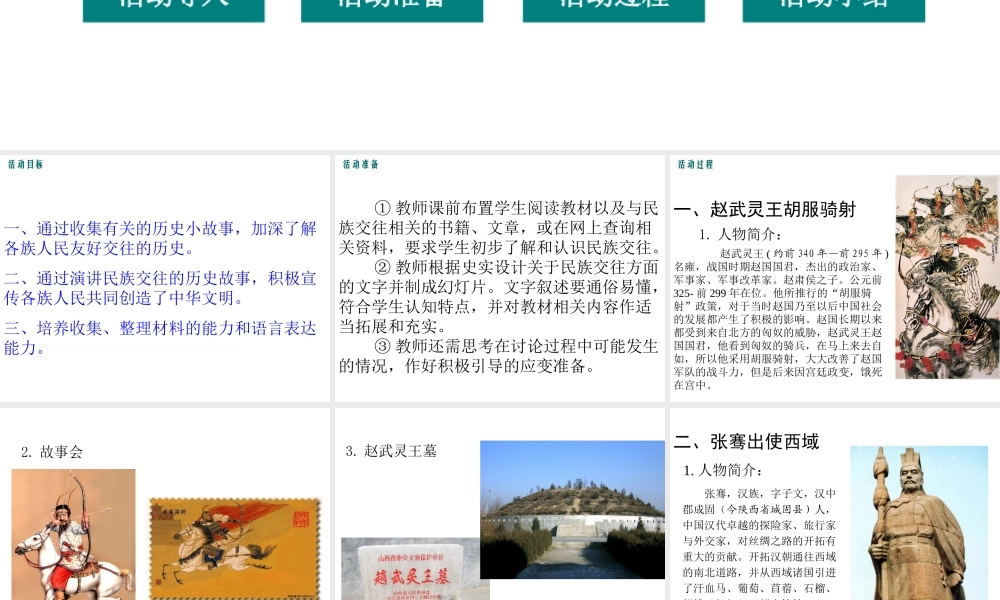Select the archer on white horse figurine image
This screenshot has height=600, width=1000.
pyautogui.click(x=73, y=534)
